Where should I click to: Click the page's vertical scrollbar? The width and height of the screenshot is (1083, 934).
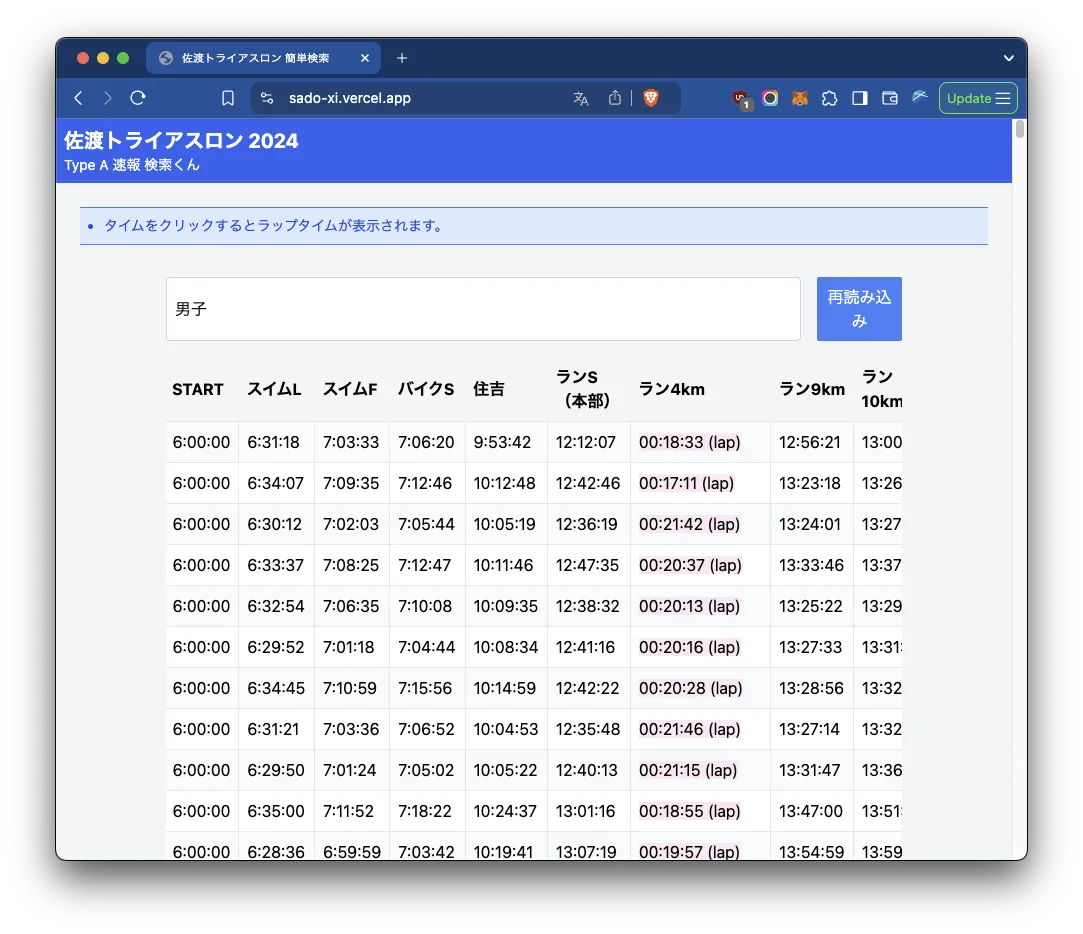tap(1019, 130)
